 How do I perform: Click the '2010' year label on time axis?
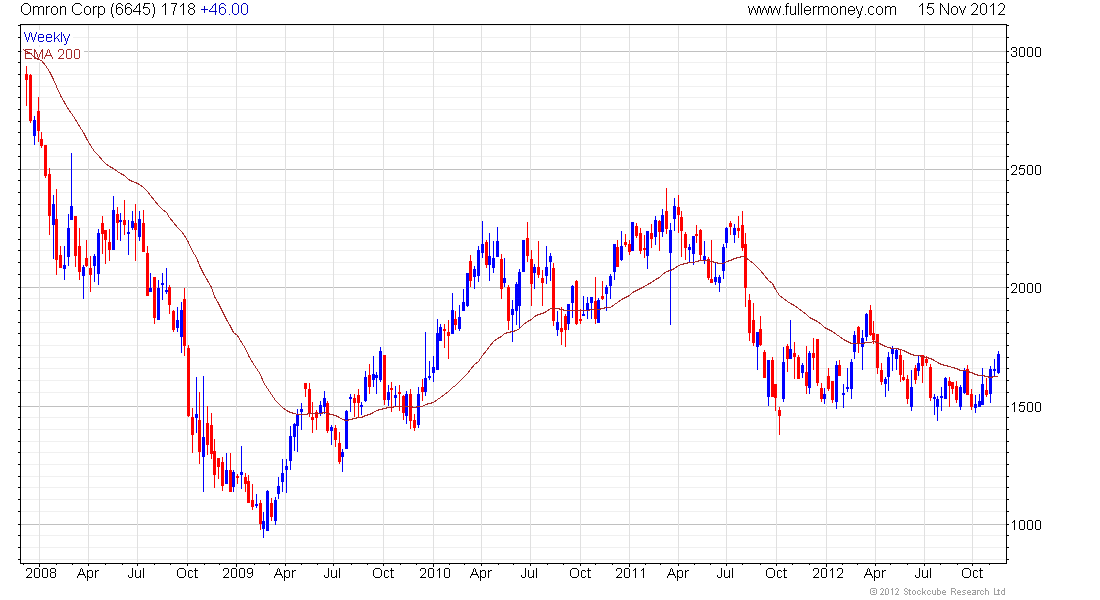(x=435, y=573)
